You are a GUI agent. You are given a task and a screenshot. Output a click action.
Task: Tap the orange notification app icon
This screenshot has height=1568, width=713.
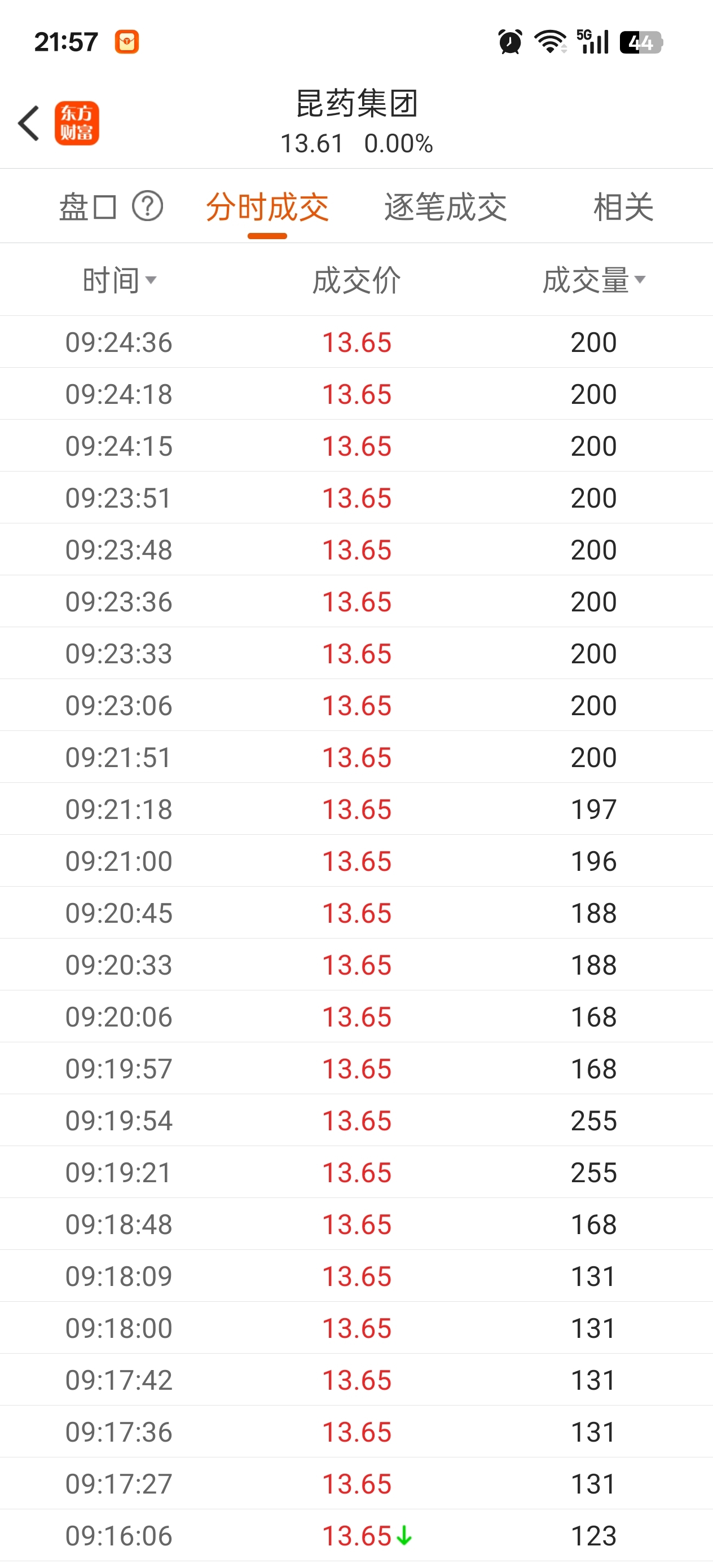[x=127, y=42]
